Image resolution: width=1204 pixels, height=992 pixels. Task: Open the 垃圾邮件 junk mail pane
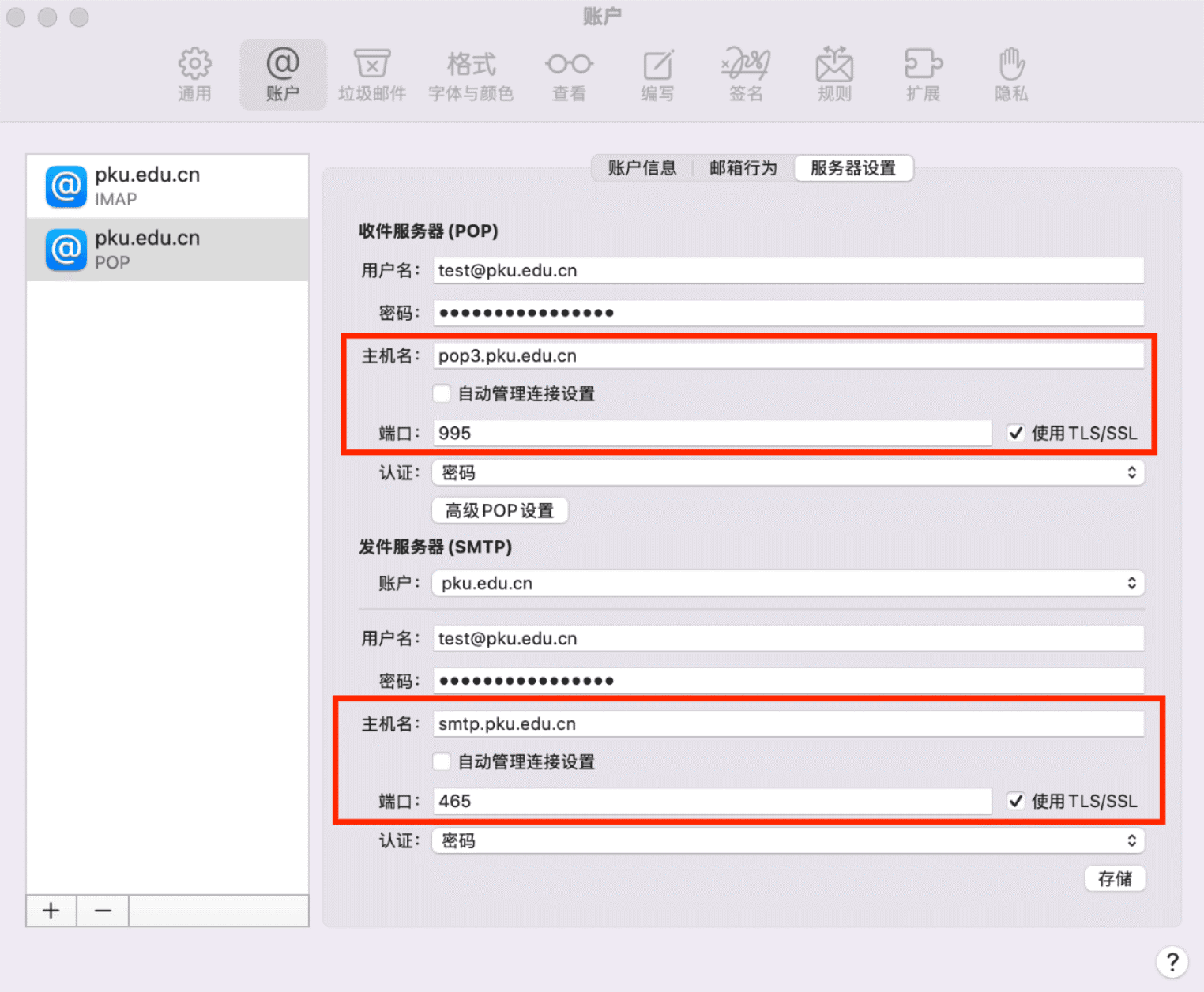(371, 75)
